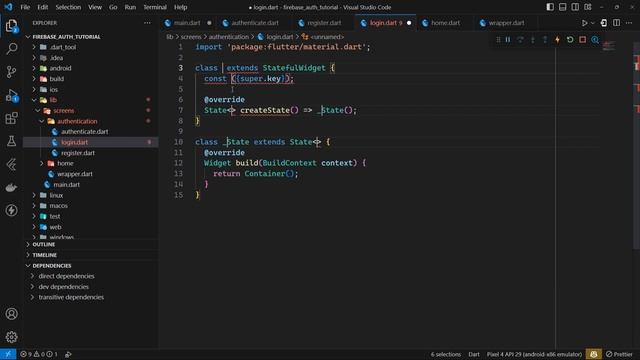
Task: Click the 6 selections status item
Action: (446, 354)
